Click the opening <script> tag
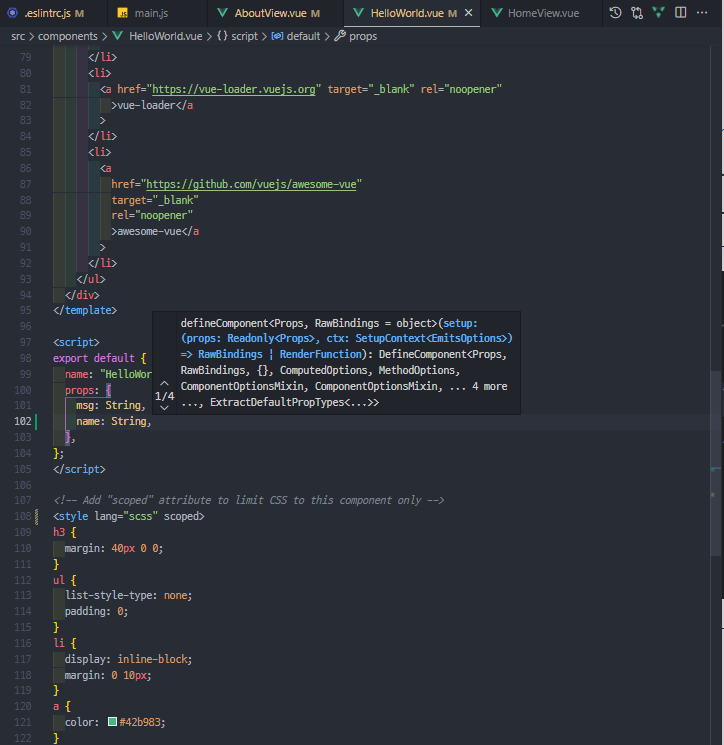The height and width of the screenshot is (745, 724). click(x=76, y=342)
